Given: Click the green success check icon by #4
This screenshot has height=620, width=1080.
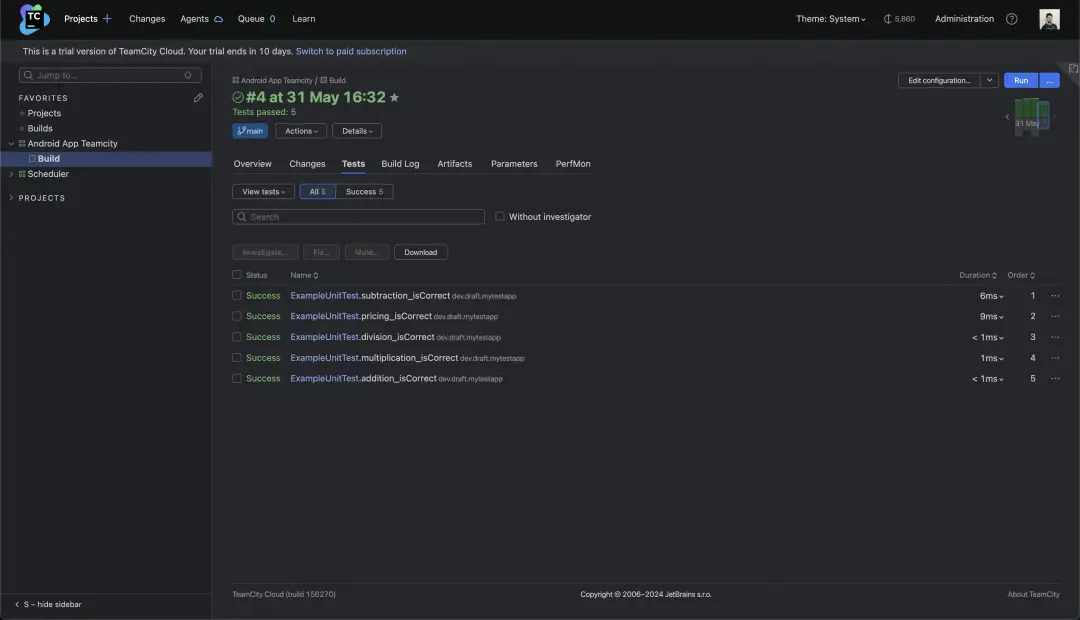Looking at the screenshot, I should [238, 97].
